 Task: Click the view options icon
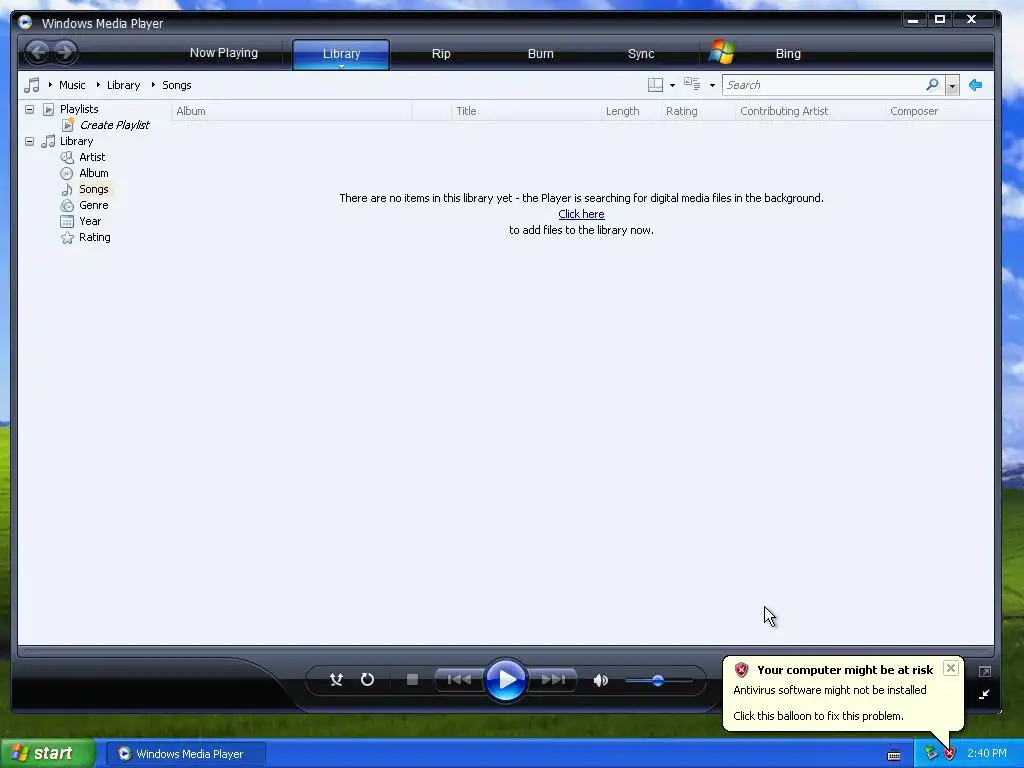tap(692, 84)
